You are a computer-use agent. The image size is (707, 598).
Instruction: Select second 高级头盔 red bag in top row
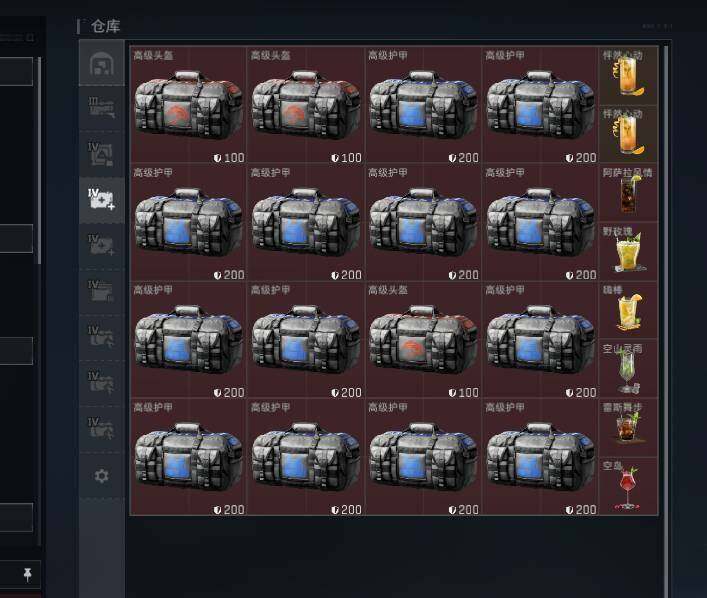point(306,105)
